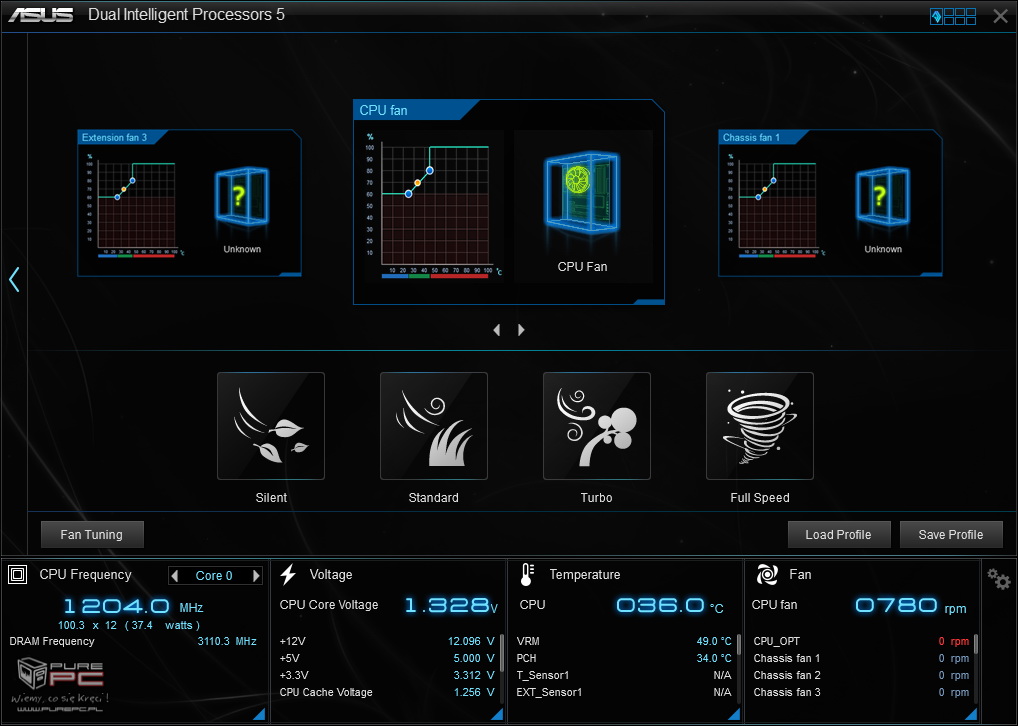1018x726 pixels.
Task: Click the PCH temperature row
Action: (x=624, y=658)
